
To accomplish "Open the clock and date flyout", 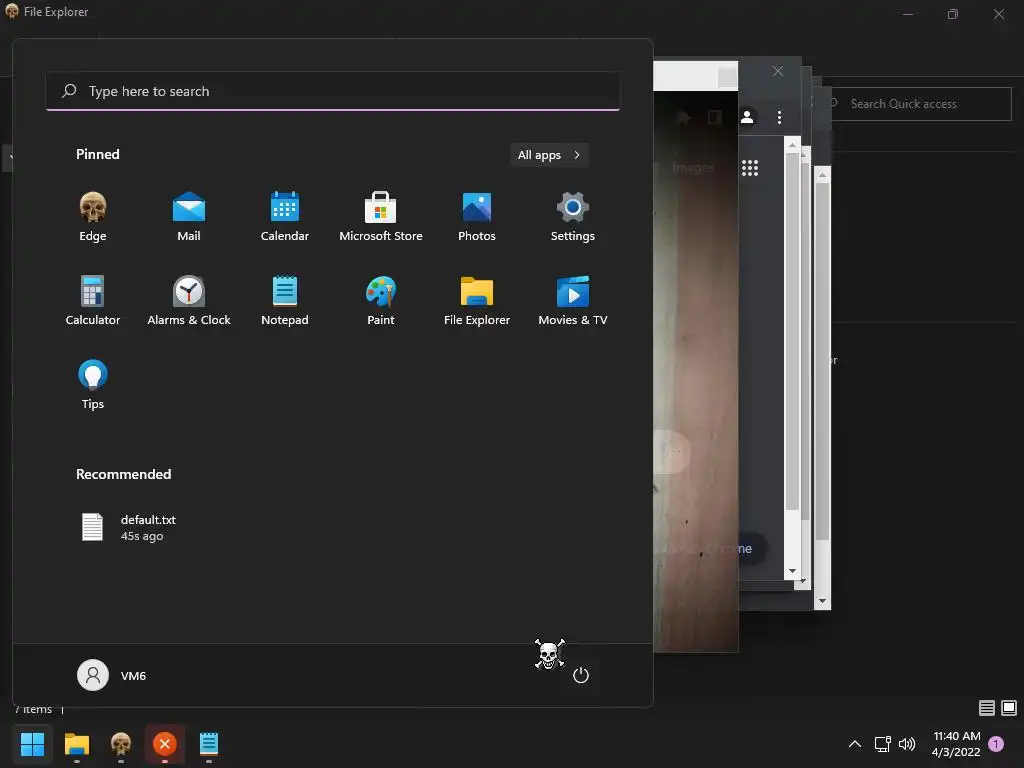I will coord(956,744).
